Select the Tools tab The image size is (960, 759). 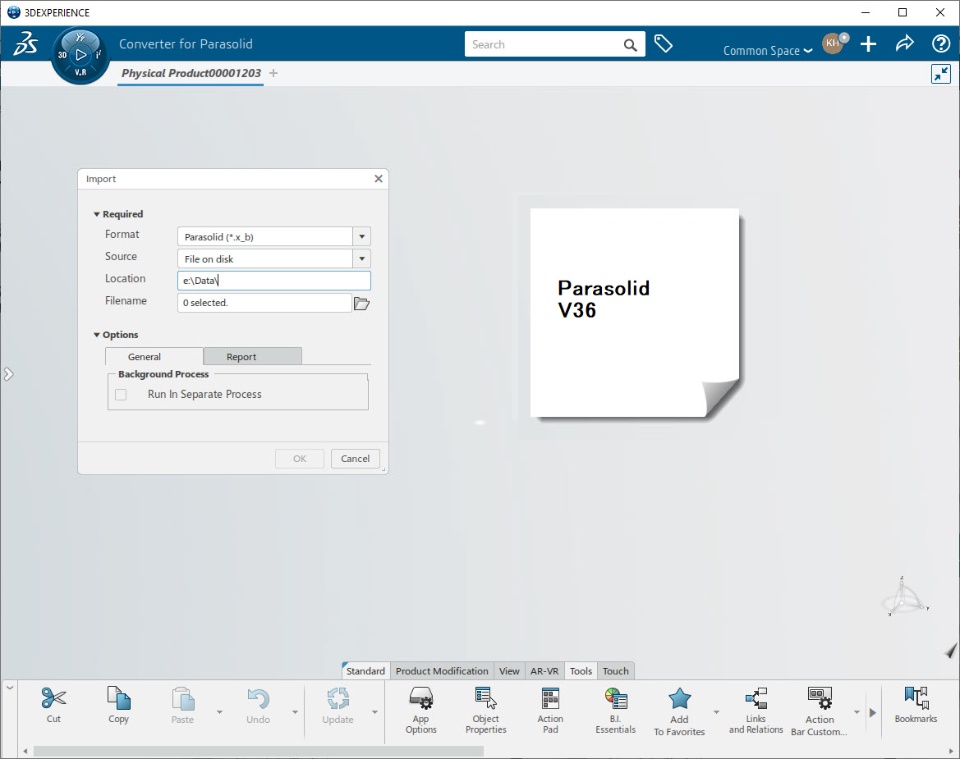pos(580,671)
